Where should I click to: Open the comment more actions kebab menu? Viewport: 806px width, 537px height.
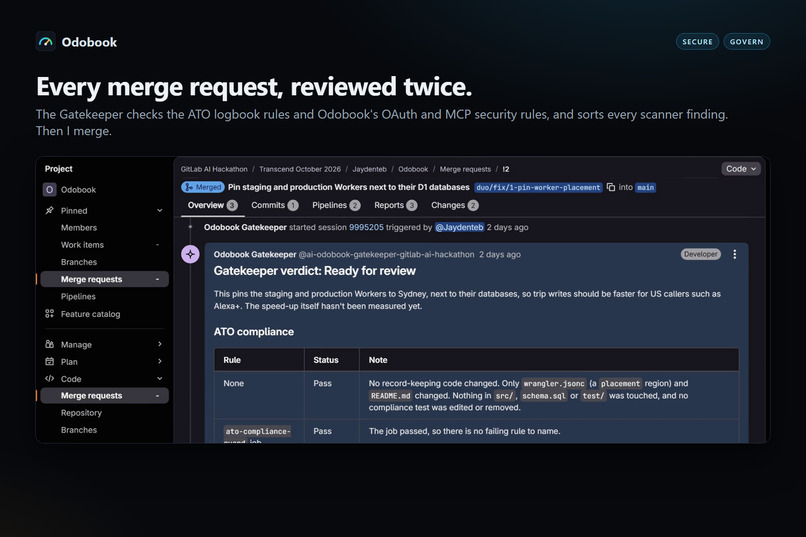pos(735,254)
